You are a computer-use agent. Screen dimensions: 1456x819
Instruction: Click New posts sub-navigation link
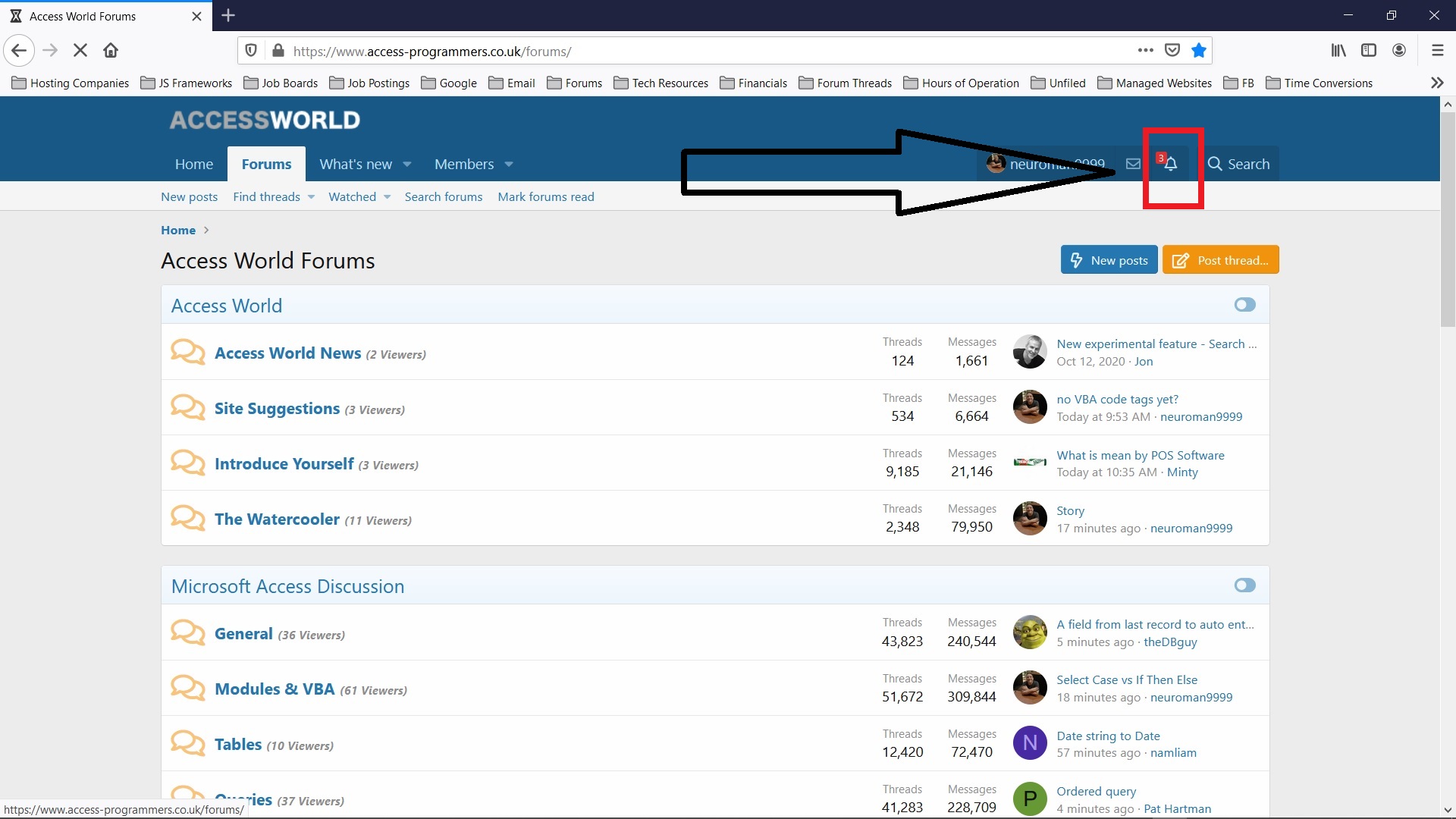tap(189, 197)
